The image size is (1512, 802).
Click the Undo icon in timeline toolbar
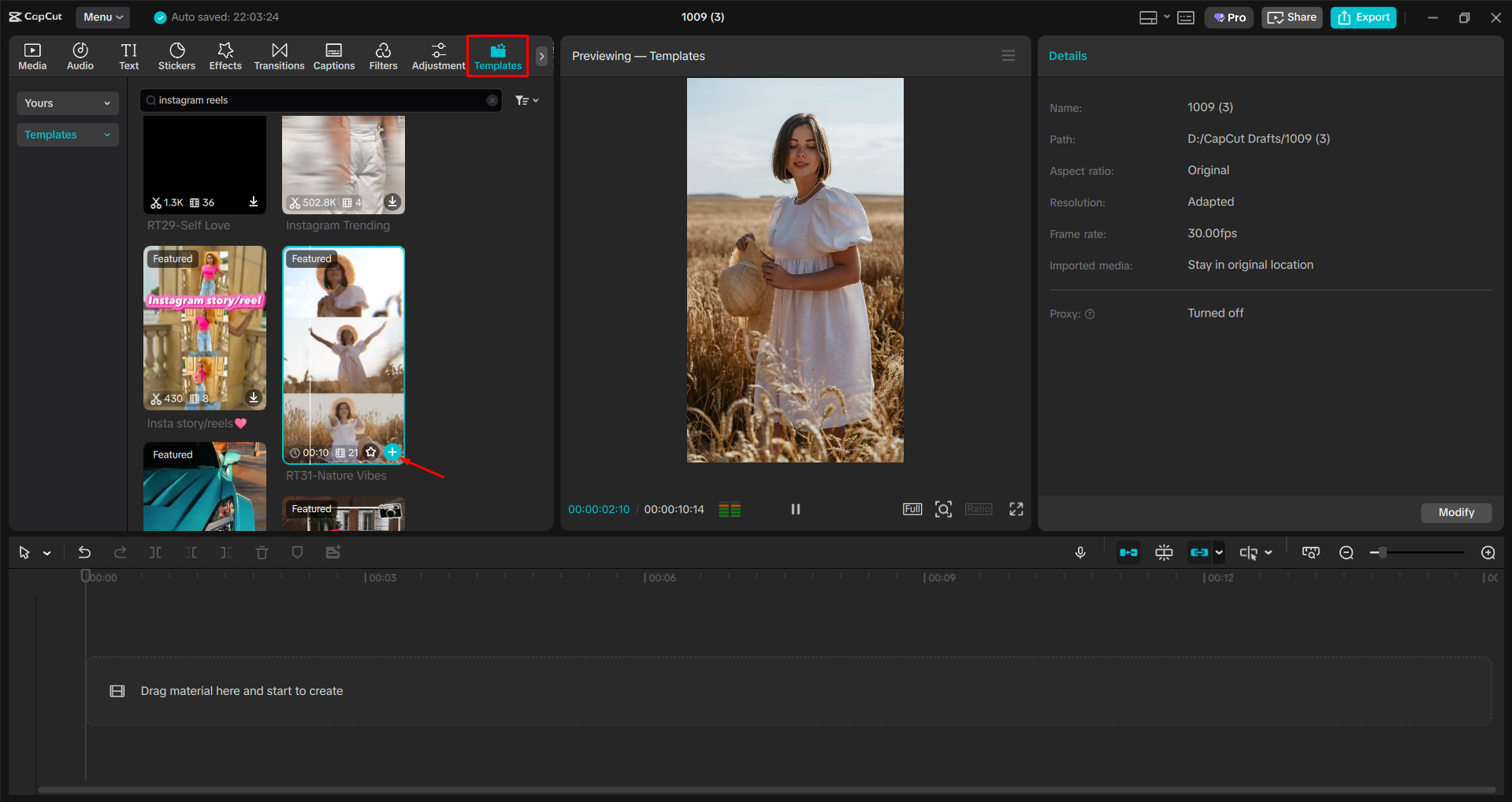click(x=84, y=552)
